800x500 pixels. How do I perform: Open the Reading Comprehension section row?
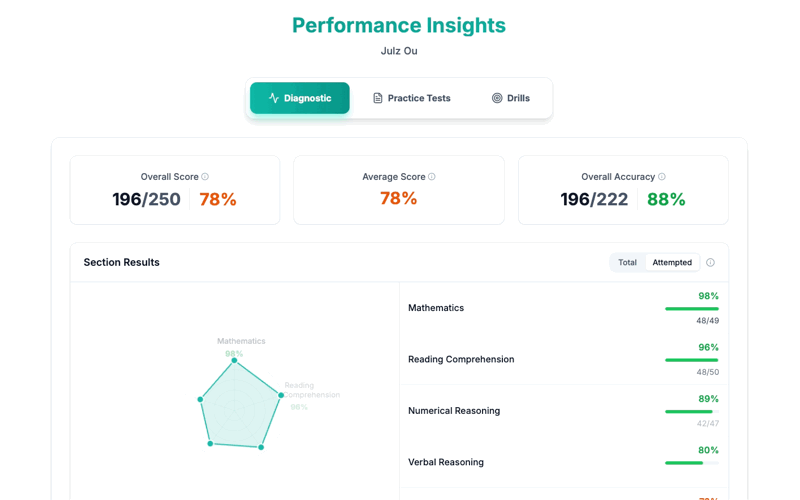(461, 359)
